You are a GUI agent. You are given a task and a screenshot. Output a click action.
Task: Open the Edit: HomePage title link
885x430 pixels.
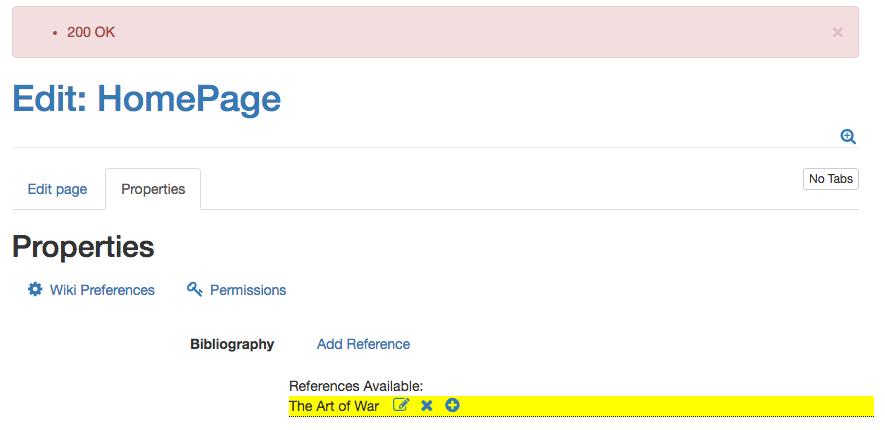point(147,99)
